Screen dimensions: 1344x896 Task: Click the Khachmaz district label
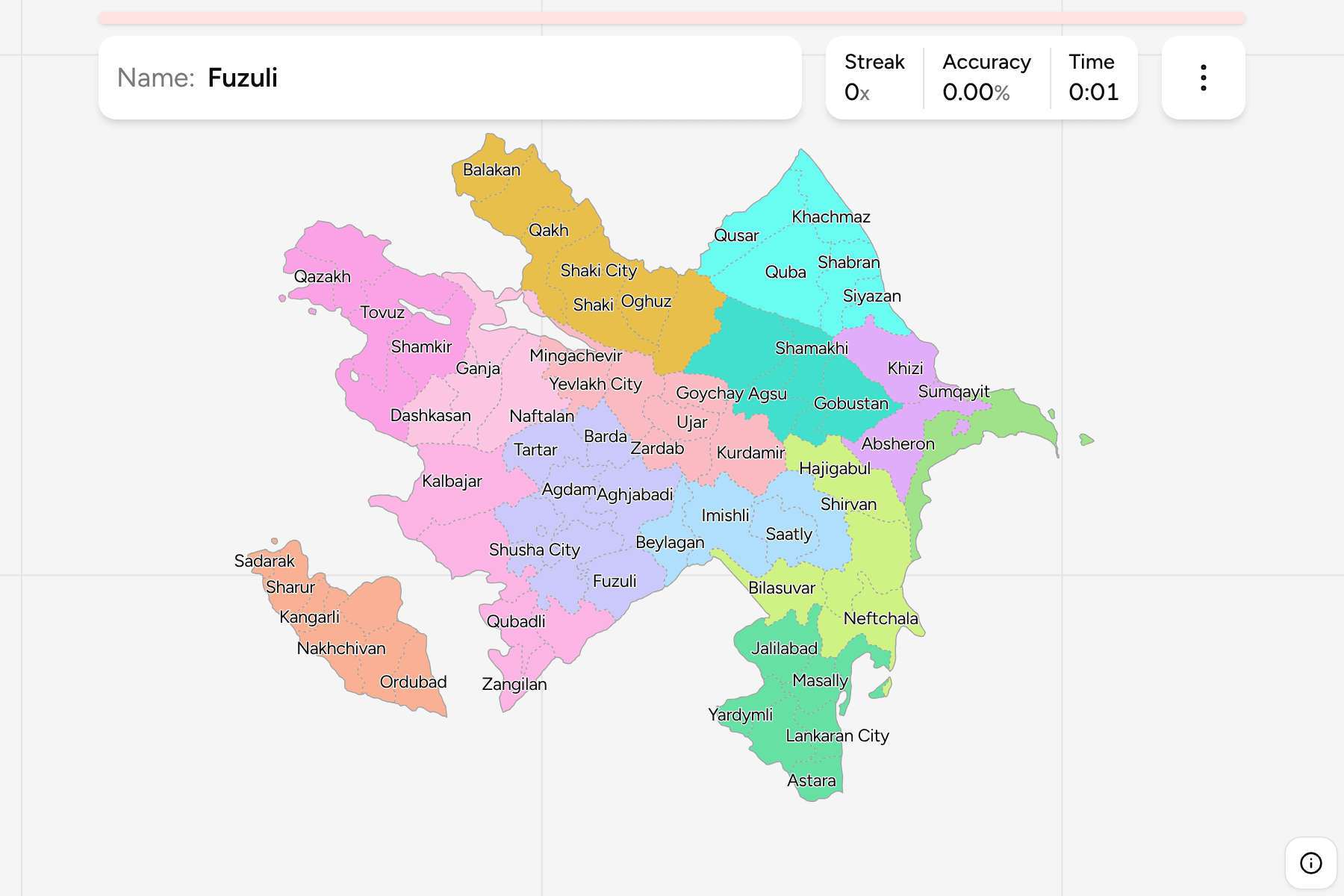[831, 217]
